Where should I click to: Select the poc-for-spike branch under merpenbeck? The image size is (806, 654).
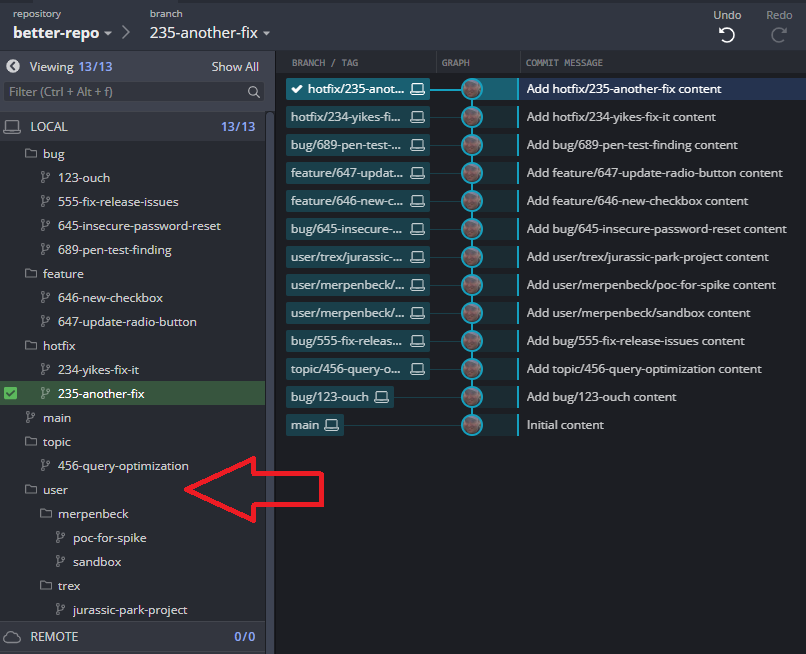point(109,537)
